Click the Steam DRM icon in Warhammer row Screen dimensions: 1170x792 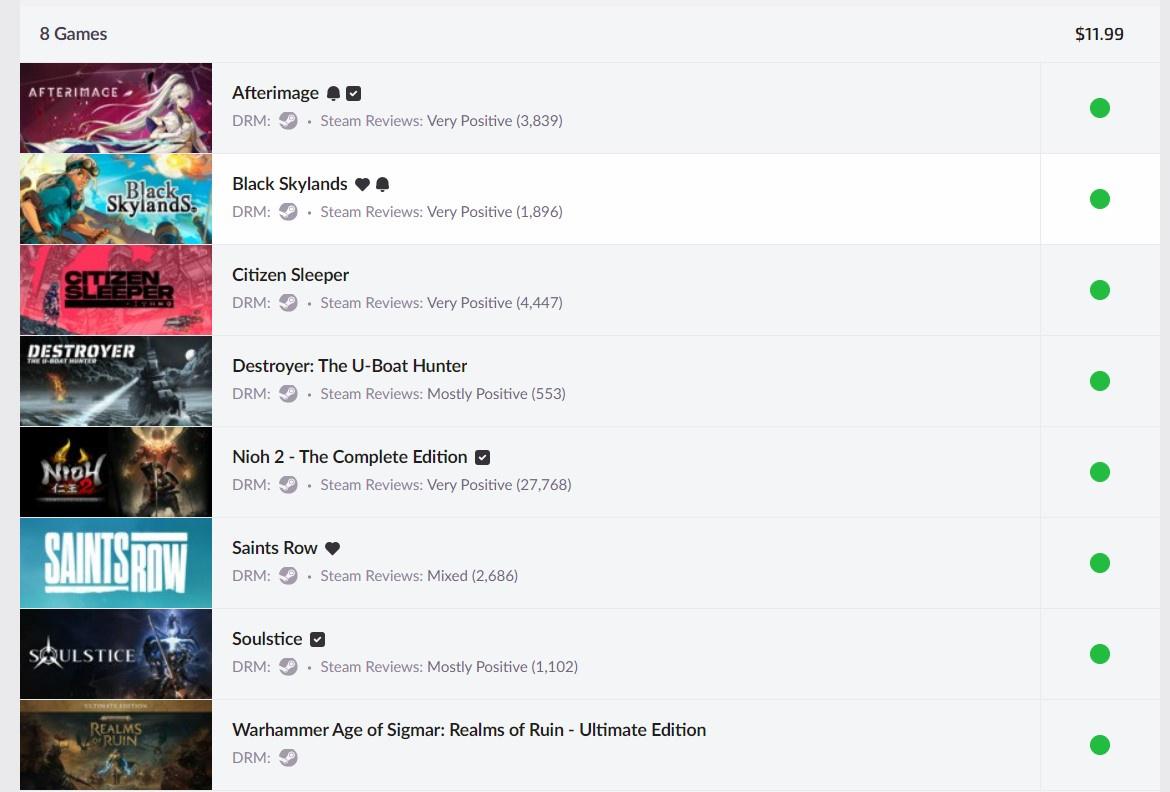[x=288, y=758]
